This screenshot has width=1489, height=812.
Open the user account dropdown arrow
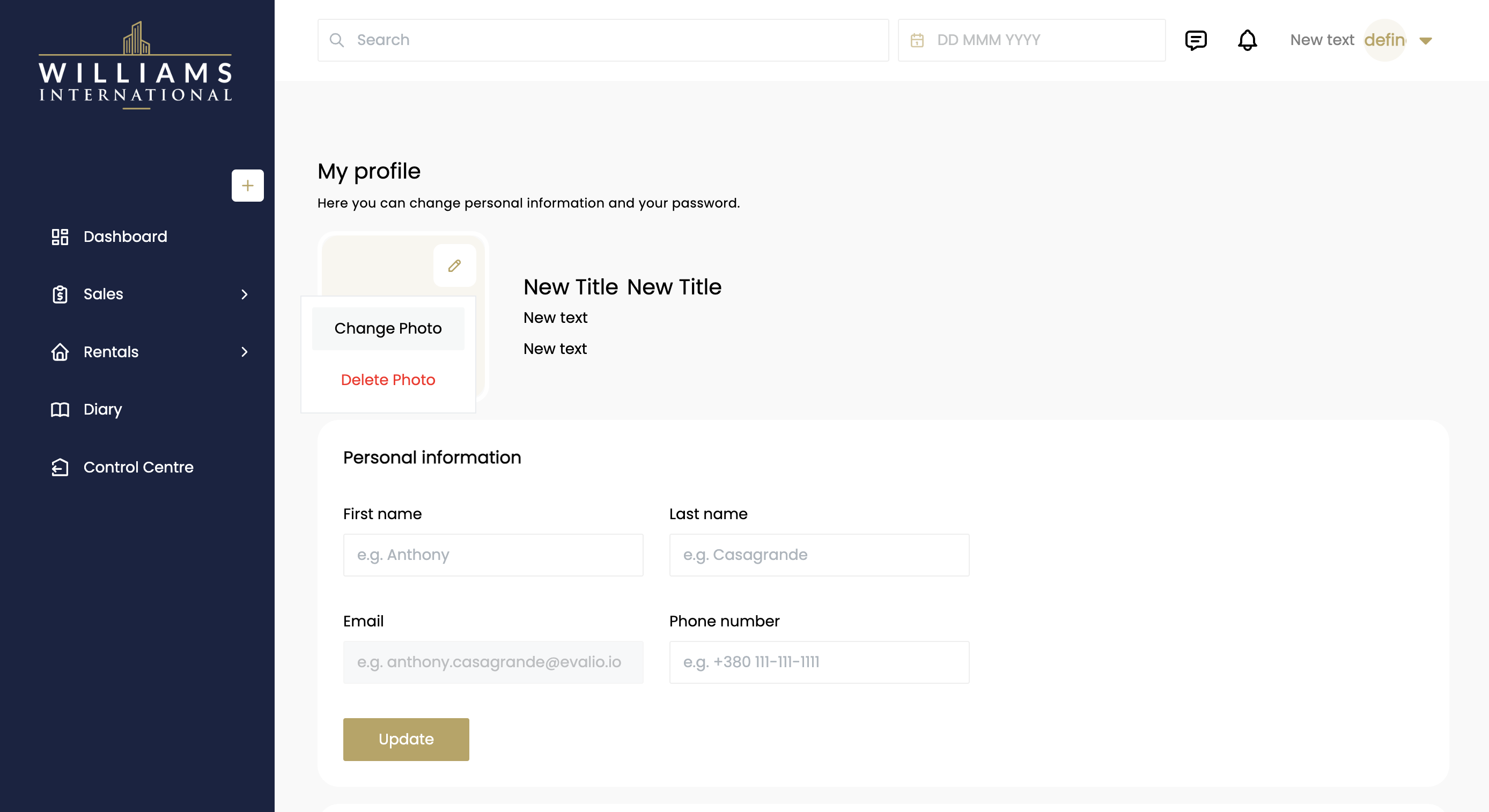1425,40
